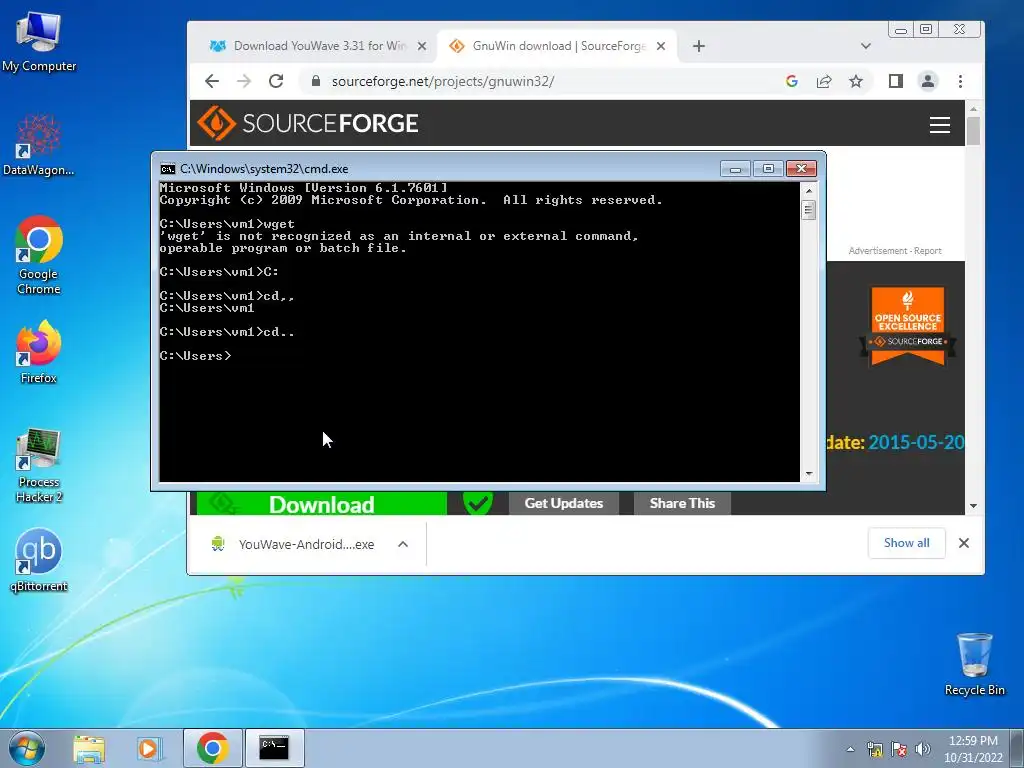Click Advertisement Report link

pos(895,251)
